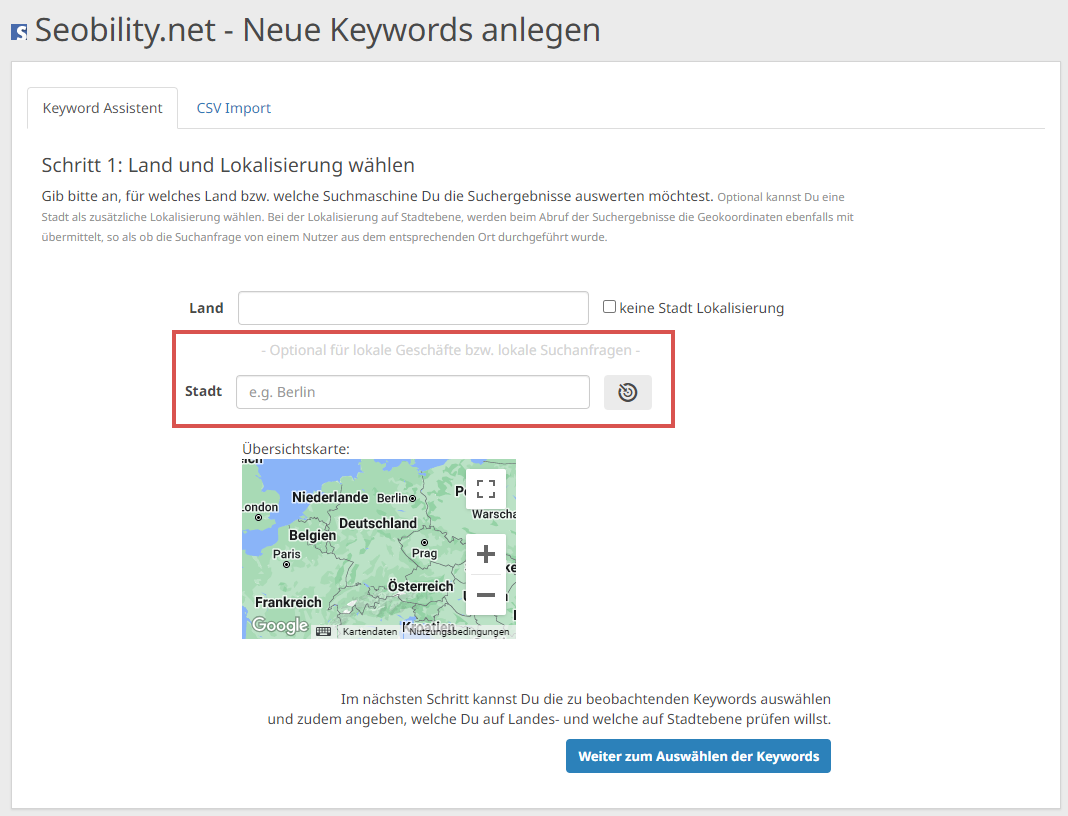1068x816 pixels.
Task: Click the Übersichtskarte label text
Action: (x=296, y=449)
